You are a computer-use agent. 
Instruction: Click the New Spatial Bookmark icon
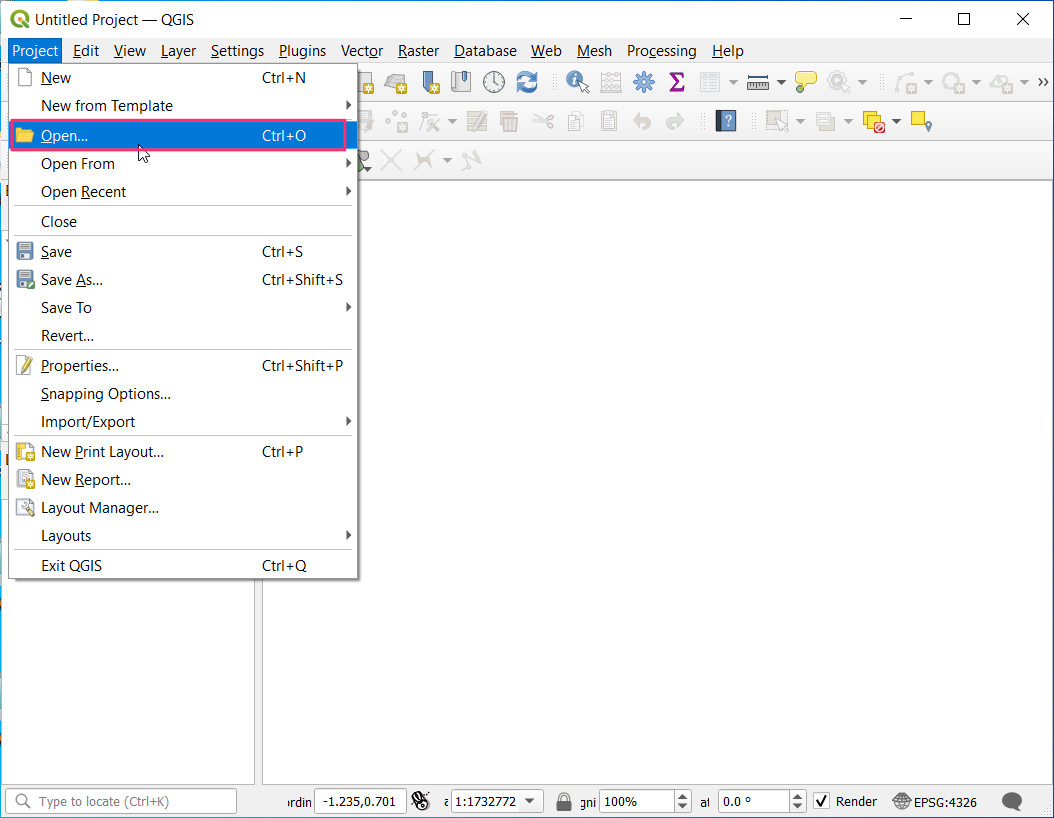[x=430, y=83]
